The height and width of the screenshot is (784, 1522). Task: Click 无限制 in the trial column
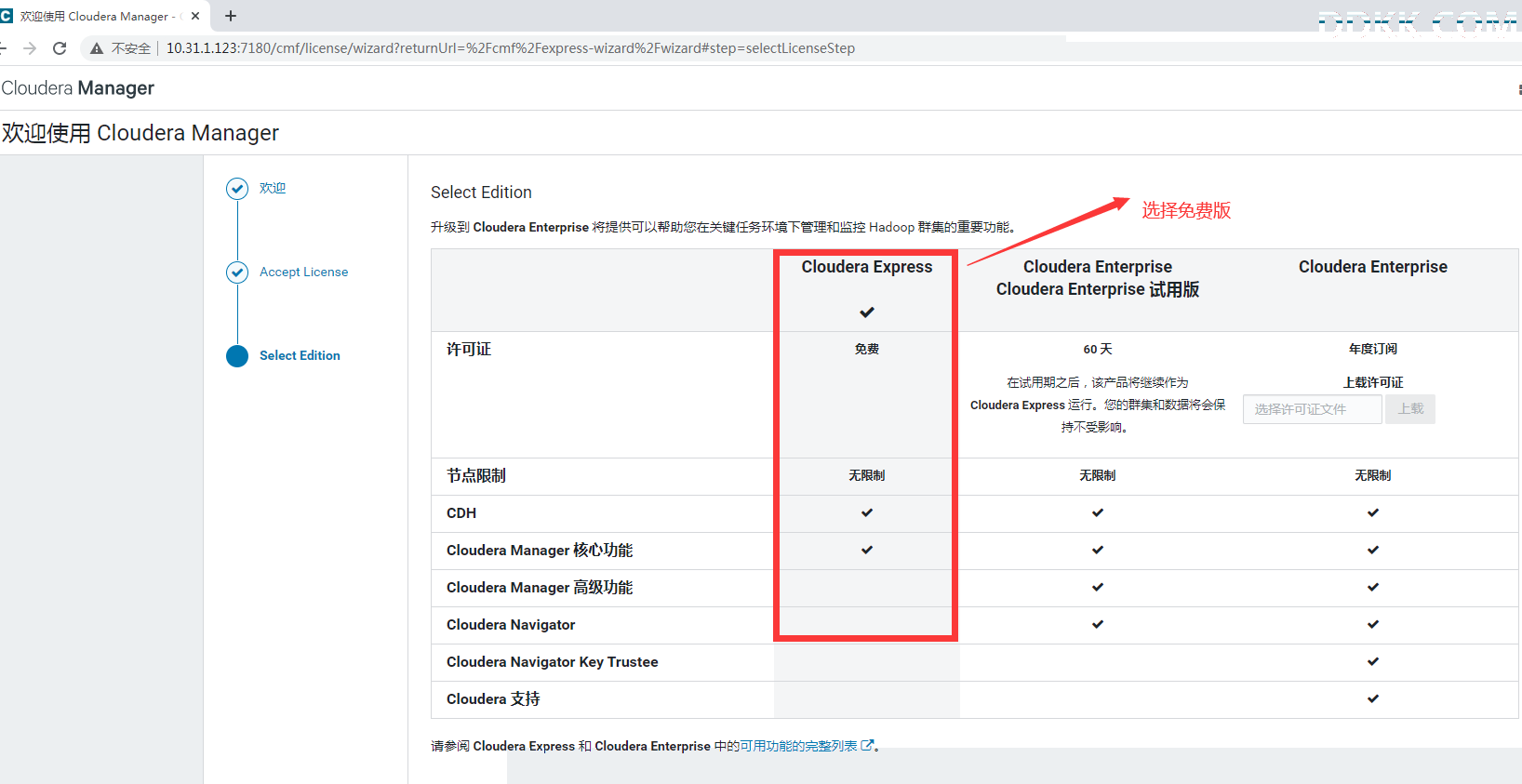click(1098, 475)
